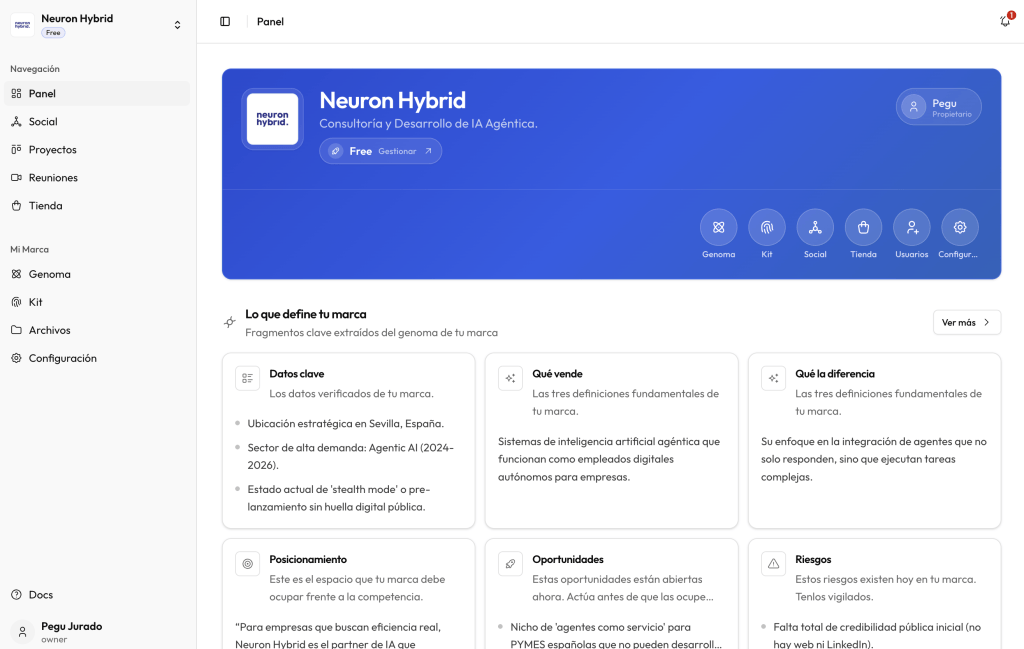Toggle the sidebar collapse icon
This screenshot has height=649, width=1024.
[x=225, y=22]
